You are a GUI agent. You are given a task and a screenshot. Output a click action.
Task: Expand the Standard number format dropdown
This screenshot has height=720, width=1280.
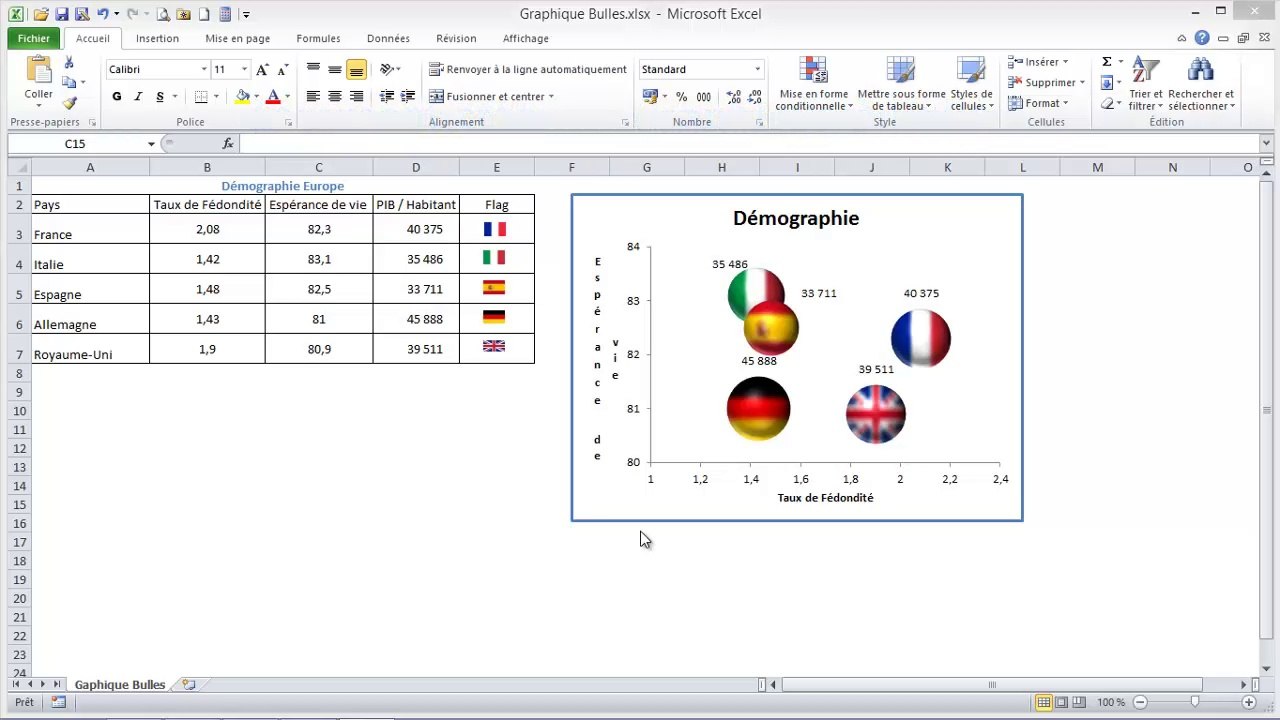702,70
